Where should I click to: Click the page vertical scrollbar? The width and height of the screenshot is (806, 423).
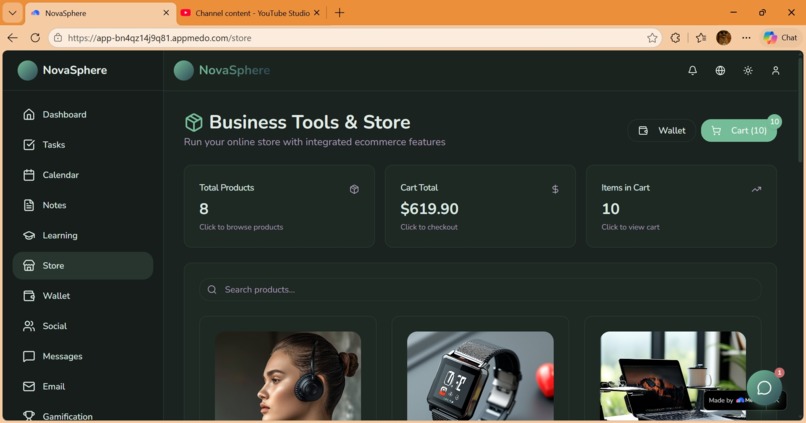(799, 111)
